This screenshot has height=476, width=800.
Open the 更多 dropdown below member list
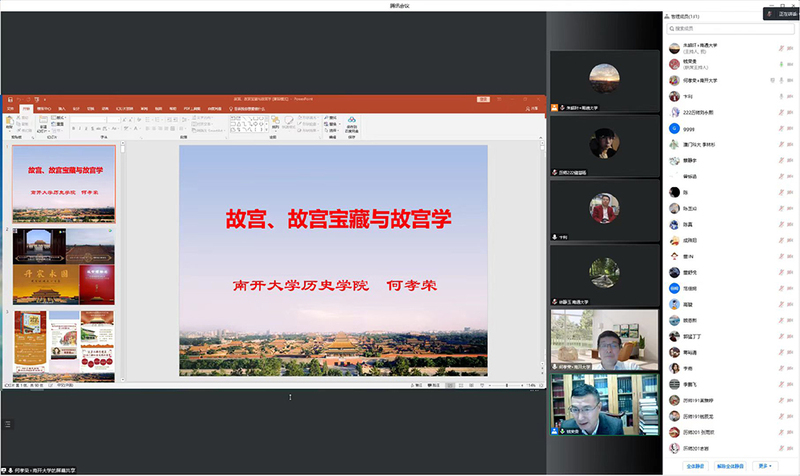766,466
